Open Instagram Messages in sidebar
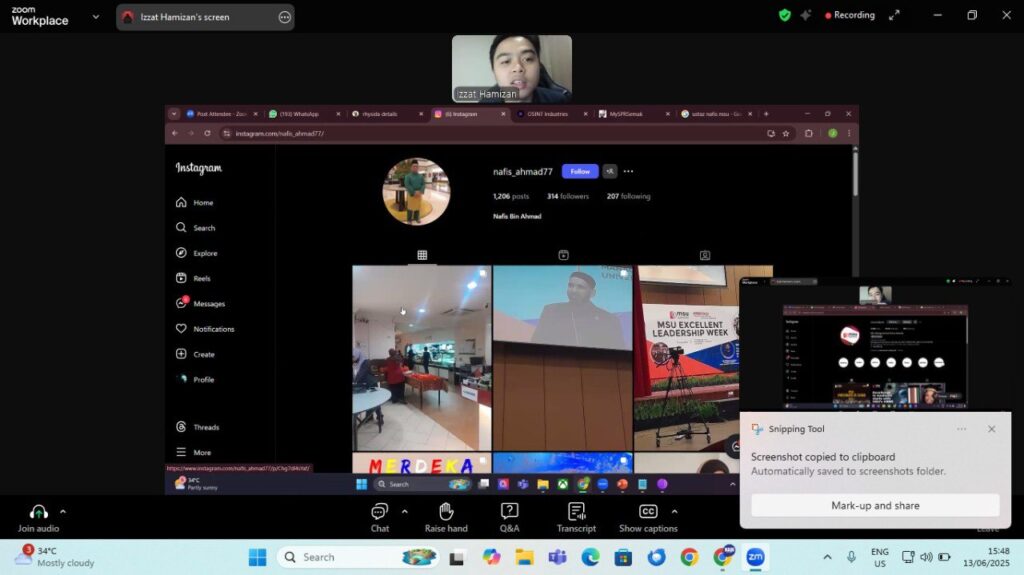 pos(200,303)
